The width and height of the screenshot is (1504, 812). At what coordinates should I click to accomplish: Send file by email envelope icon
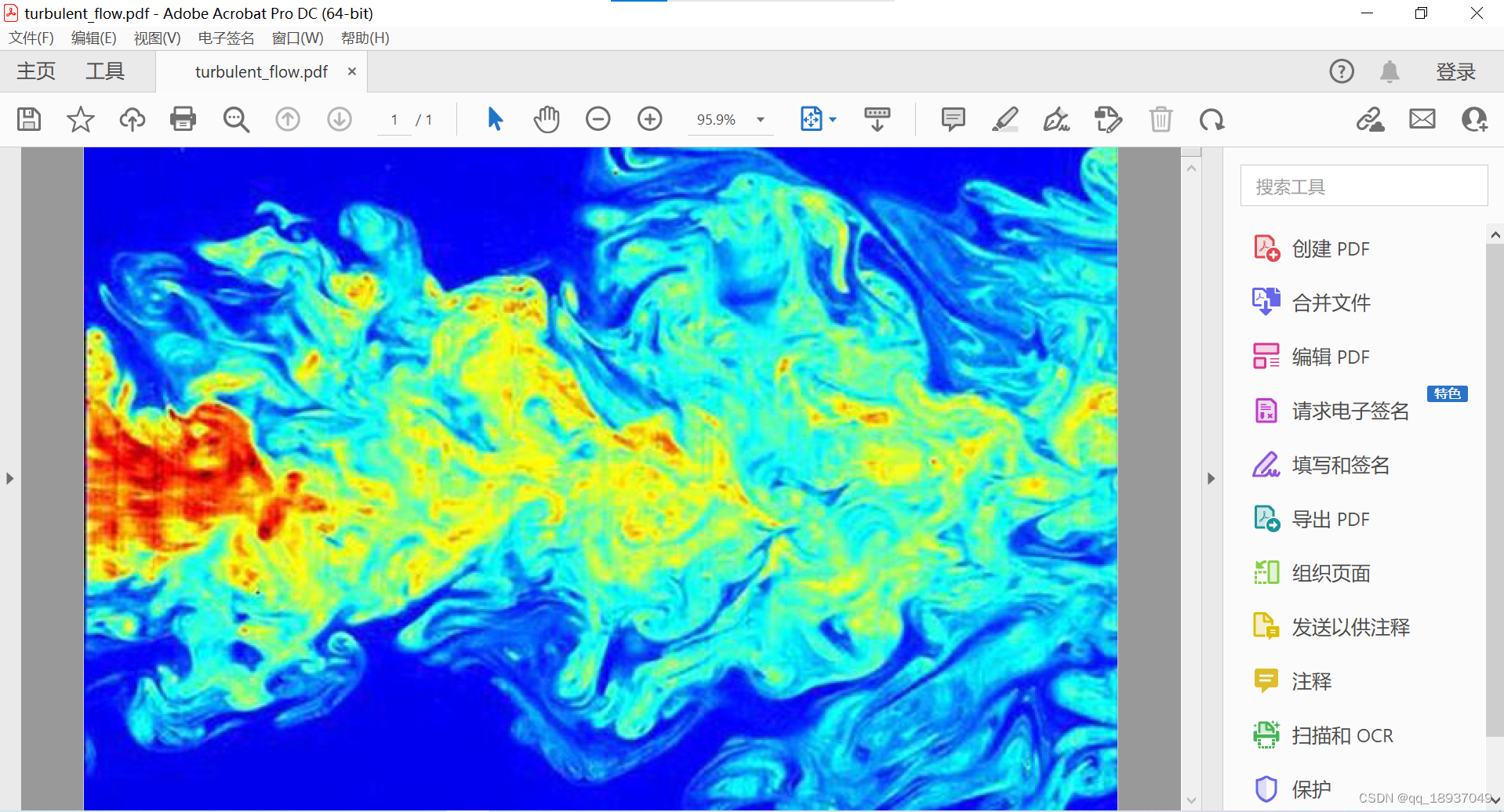[1422, 119]
